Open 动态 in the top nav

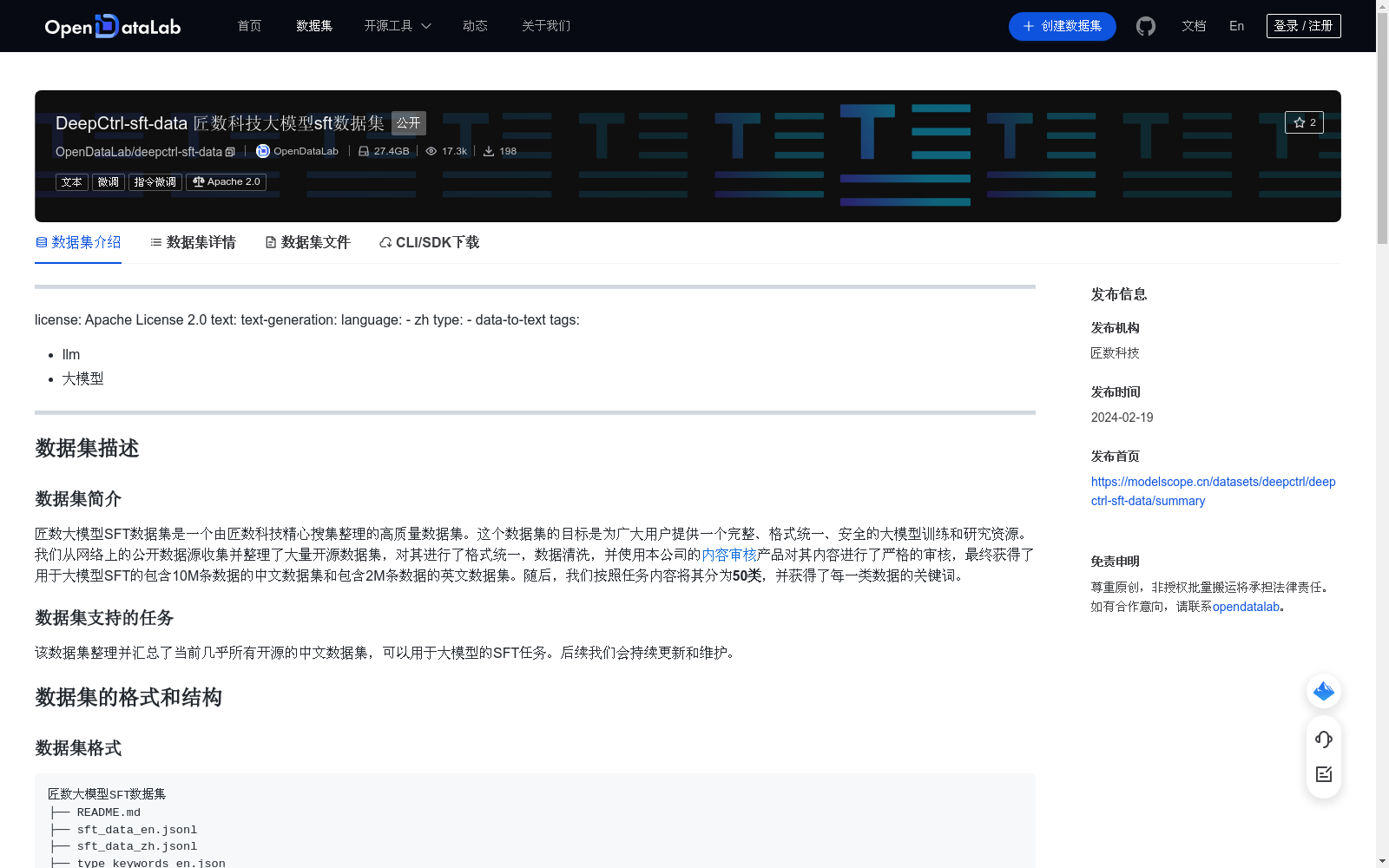[475, 26]
